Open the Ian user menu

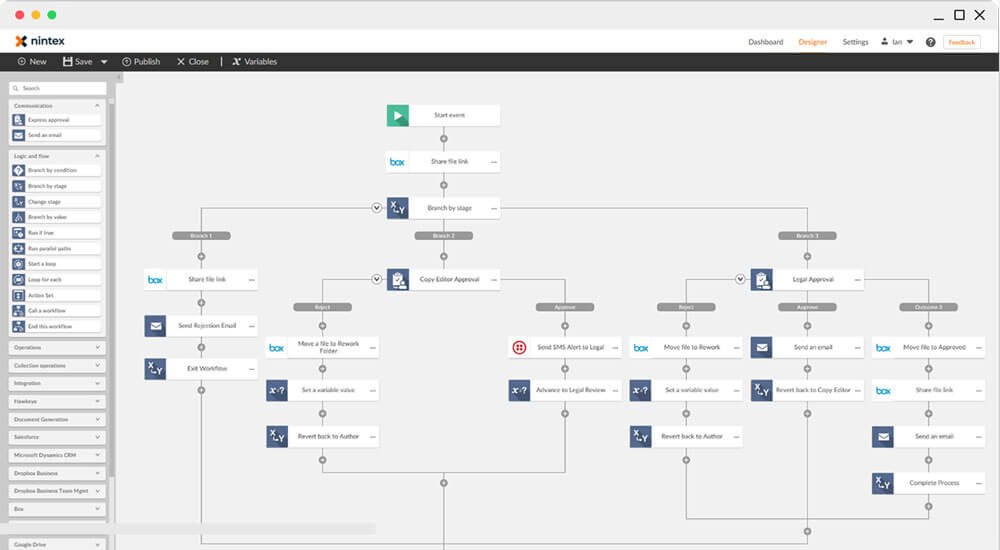897,42
